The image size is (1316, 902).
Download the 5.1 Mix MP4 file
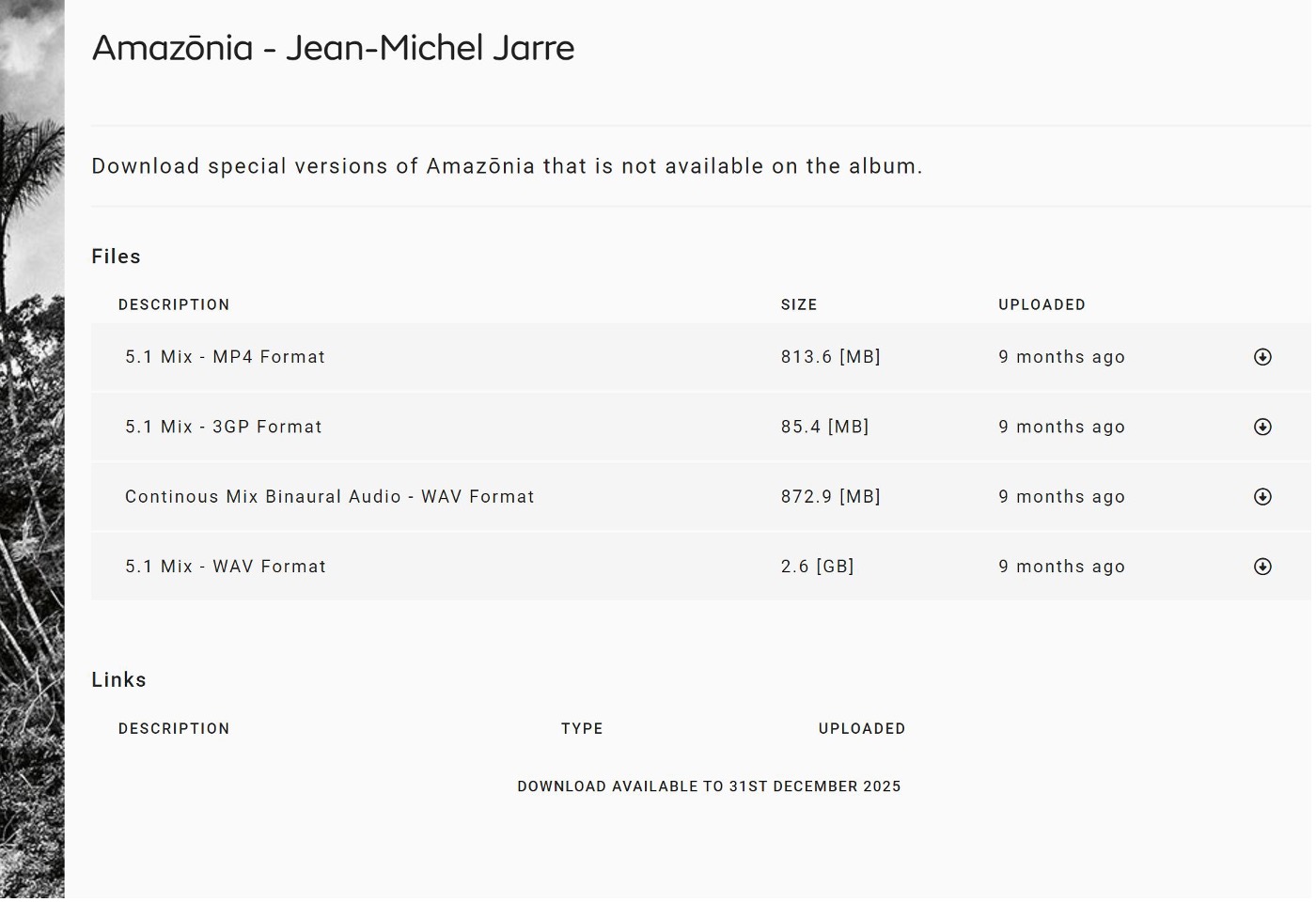1262,357
